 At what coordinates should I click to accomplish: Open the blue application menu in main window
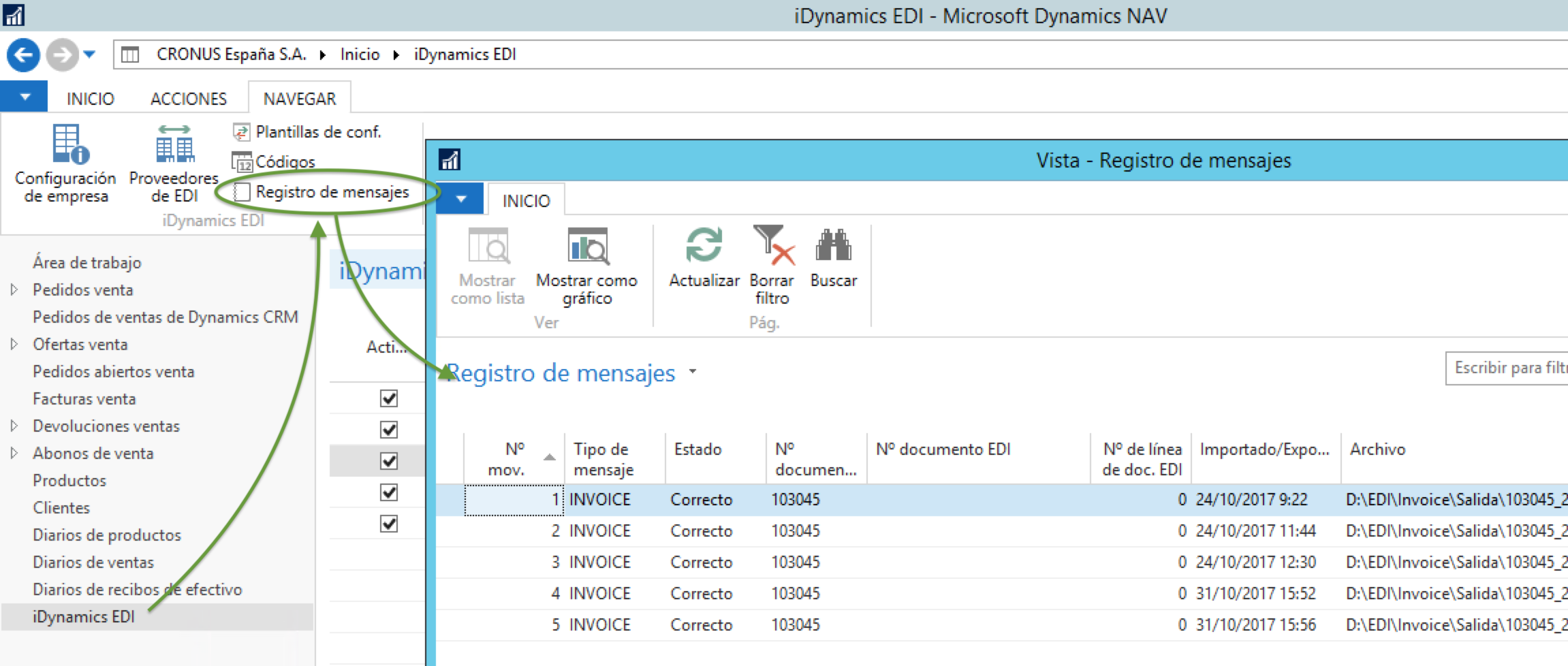point(24,97)
